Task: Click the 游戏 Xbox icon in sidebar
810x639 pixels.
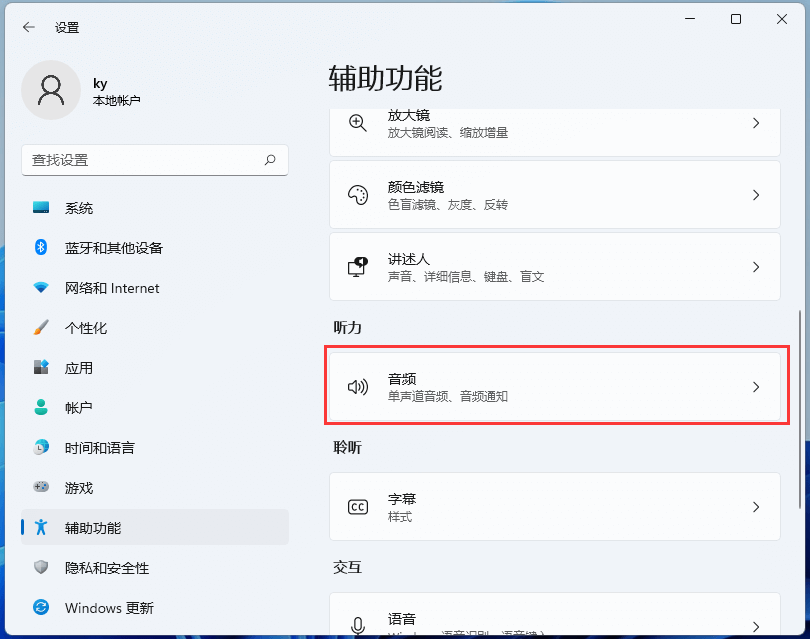Action: click(41, 488)
